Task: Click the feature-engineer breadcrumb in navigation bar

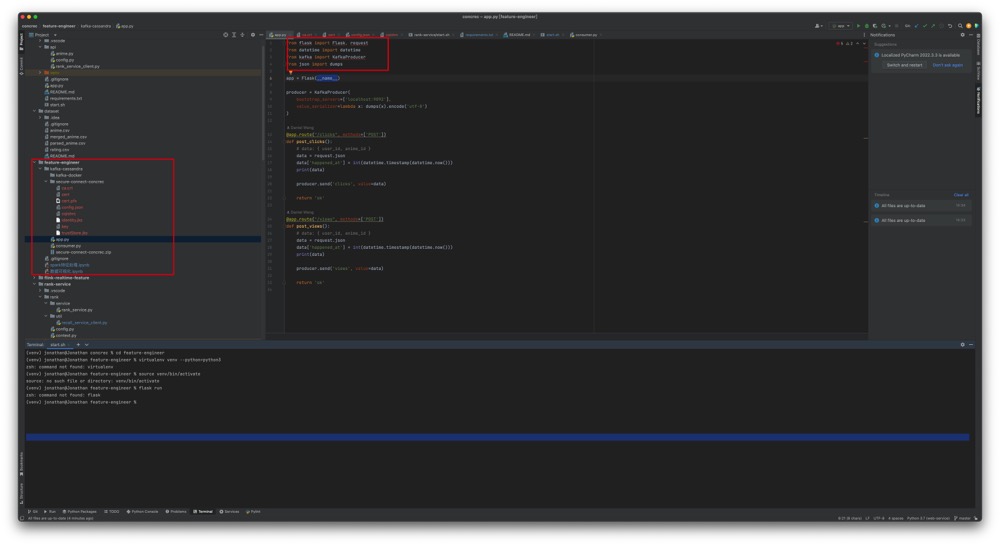Action: (59, 26)
